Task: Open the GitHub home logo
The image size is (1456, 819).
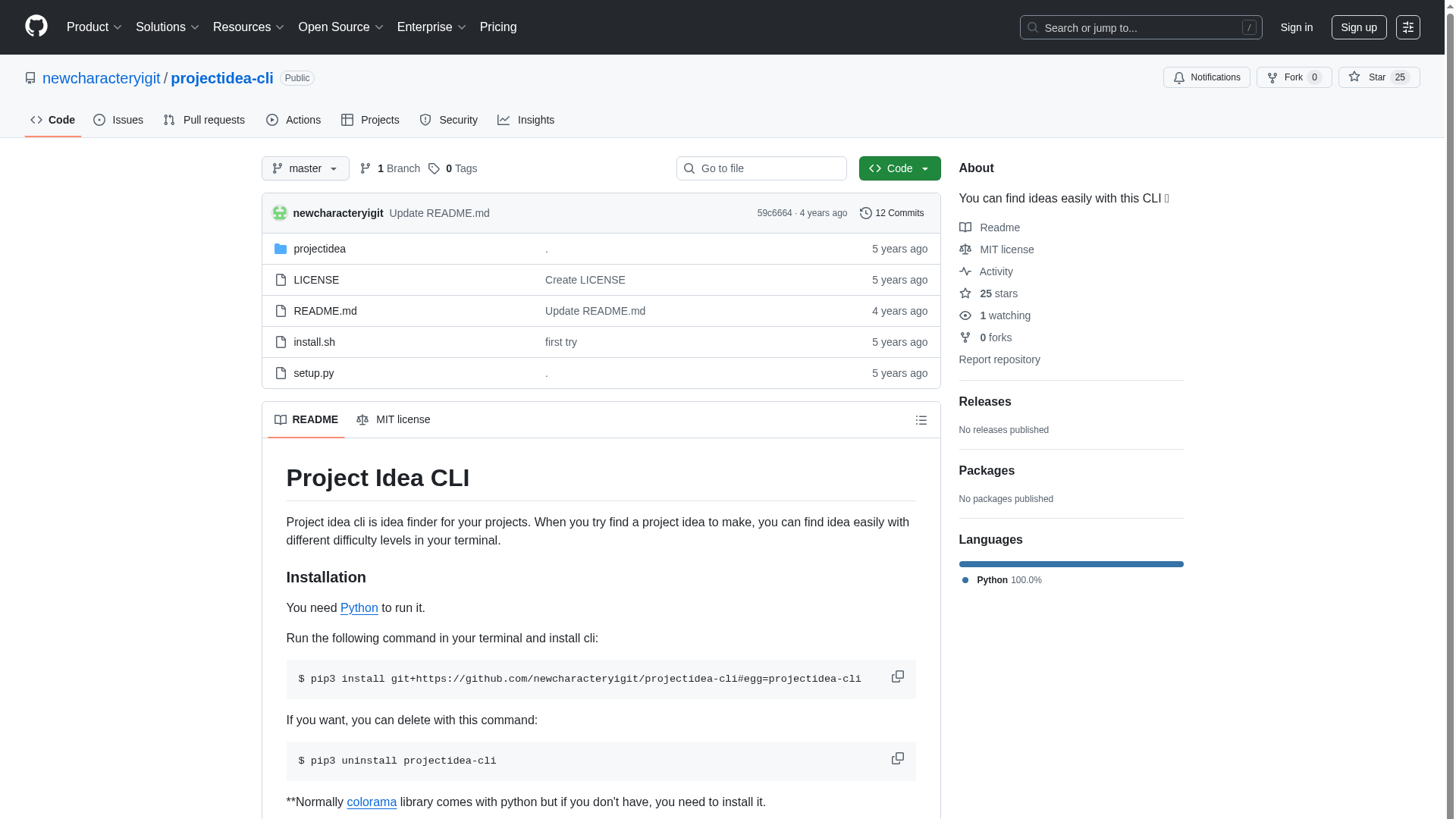Action: [x=36, y=27]
